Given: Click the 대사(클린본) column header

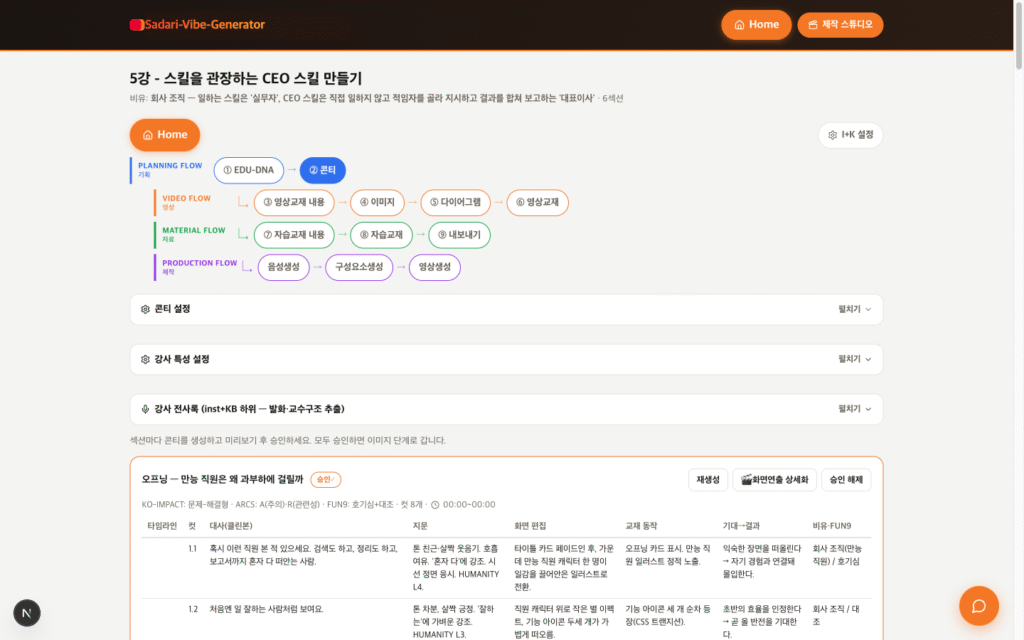Looking at the screenshot, I should 231,526.
